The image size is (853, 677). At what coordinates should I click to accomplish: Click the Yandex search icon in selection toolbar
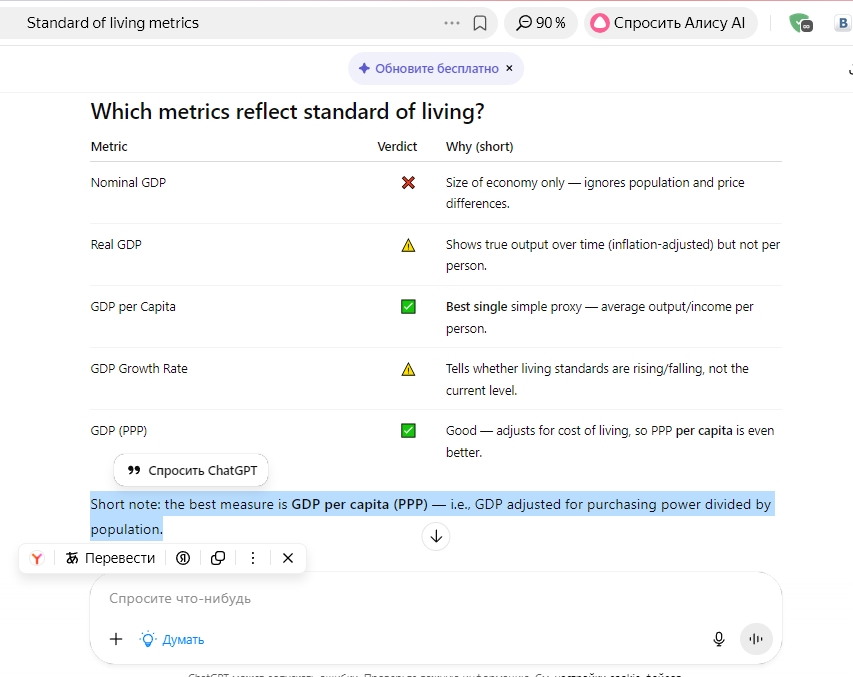tap(183, 558)
